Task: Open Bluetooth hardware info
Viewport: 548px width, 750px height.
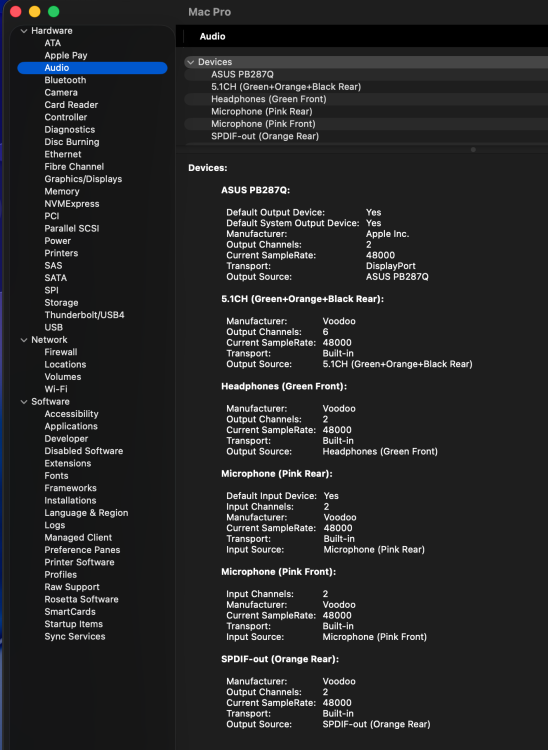Action: [x=66, y=80]
